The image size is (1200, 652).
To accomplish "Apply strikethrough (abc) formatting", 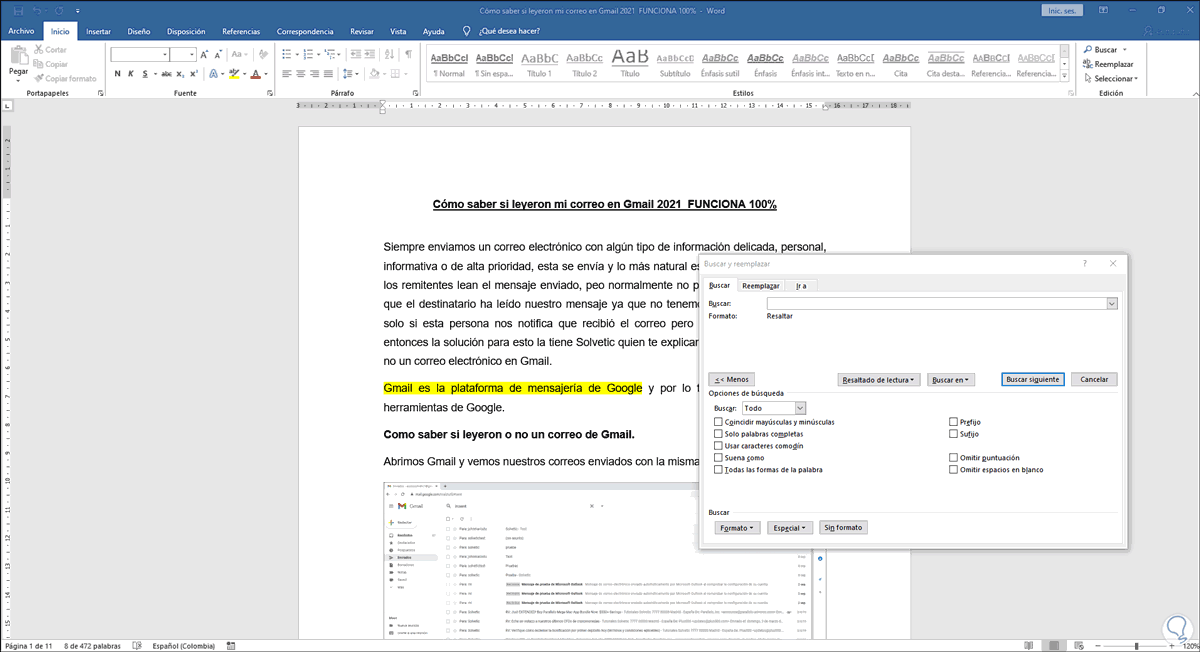I will coord(168,74).
